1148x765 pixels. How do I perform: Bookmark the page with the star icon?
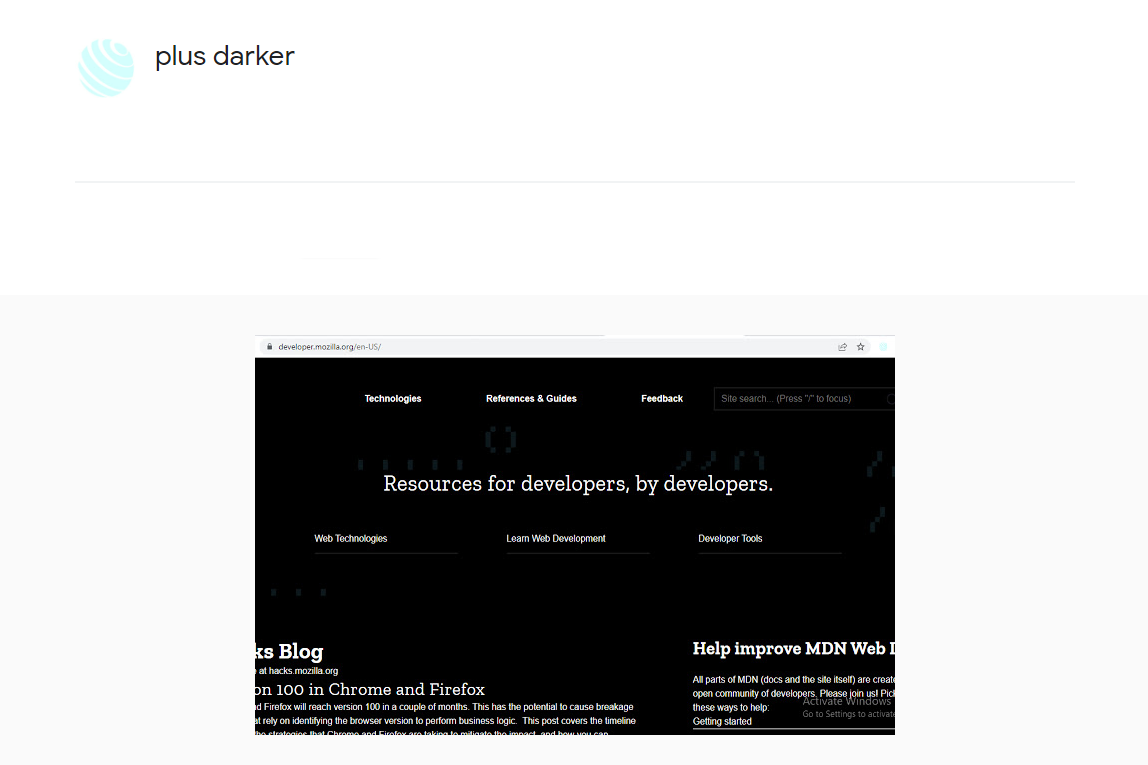click(861, 347)
